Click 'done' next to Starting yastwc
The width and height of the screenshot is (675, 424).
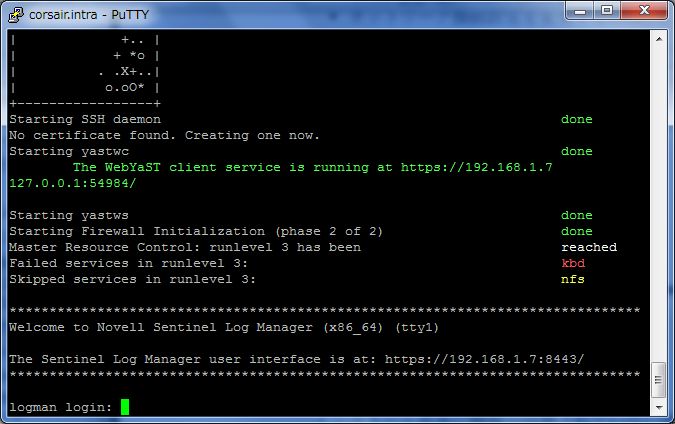[x=577, y=151]
